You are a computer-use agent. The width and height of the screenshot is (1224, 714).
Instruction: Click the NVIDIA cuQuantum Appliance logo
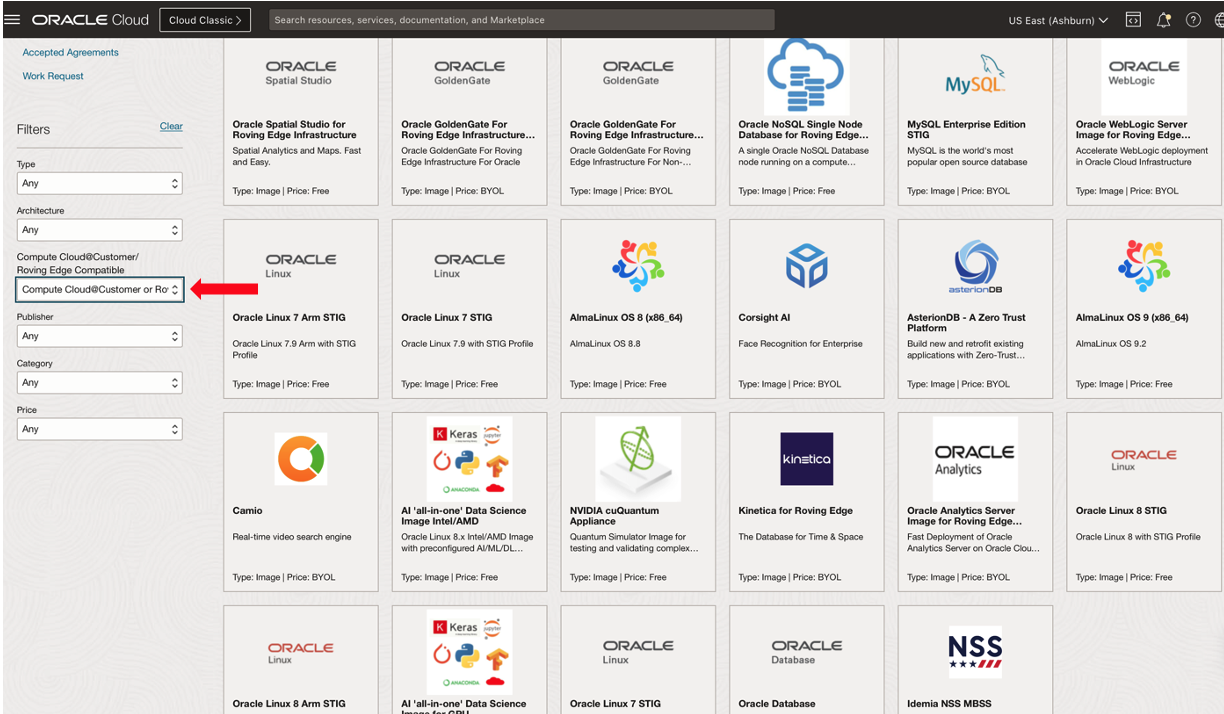point(638,458)
